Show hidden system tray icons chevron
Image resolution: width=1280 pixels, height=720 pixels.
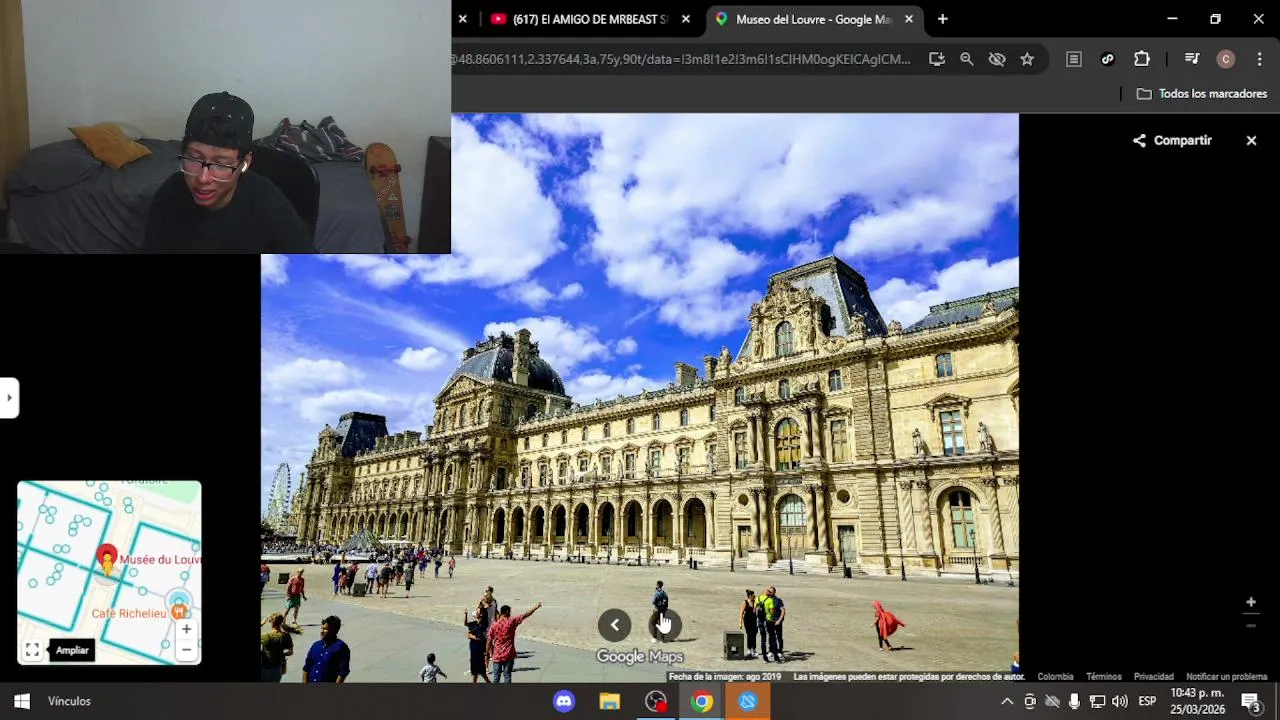pos(1007,701)
